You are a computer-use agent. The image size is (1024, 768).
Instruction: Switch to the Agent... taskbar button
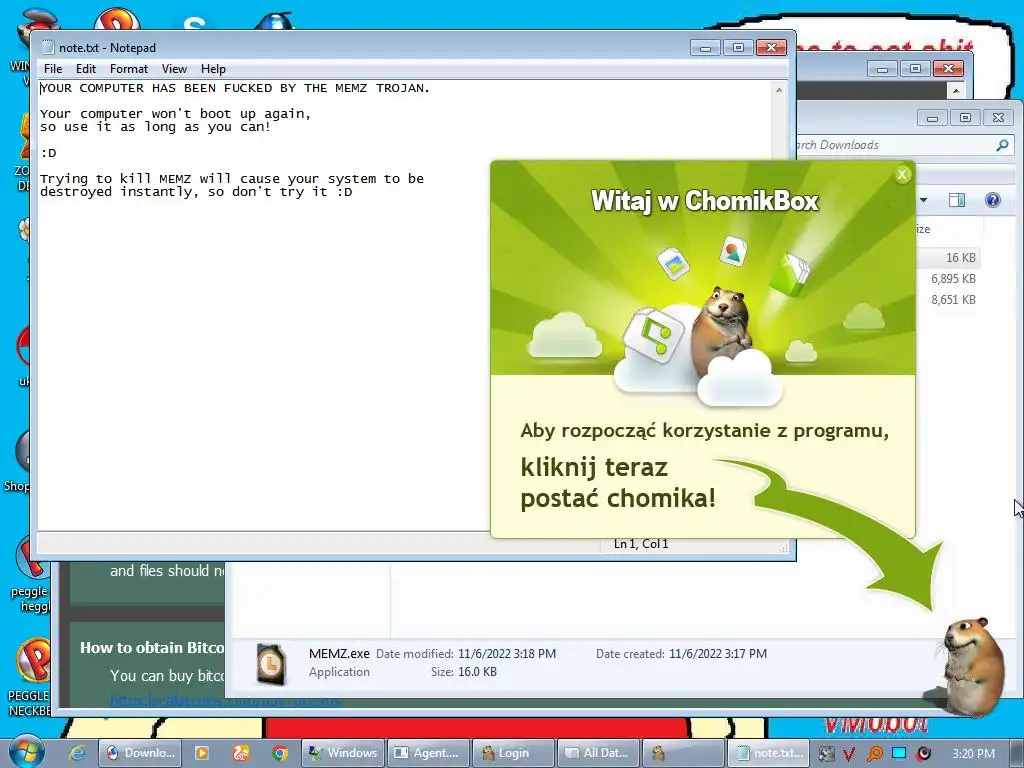click(x=428, y=753)
